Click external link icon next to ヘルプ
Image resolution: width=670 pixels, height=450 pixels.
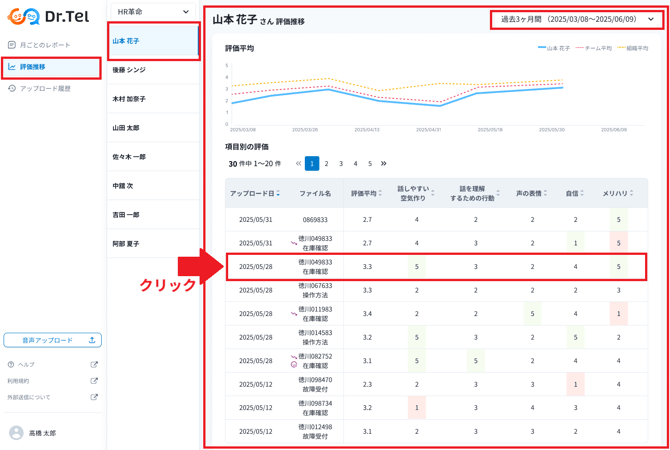tap(94, 365)
